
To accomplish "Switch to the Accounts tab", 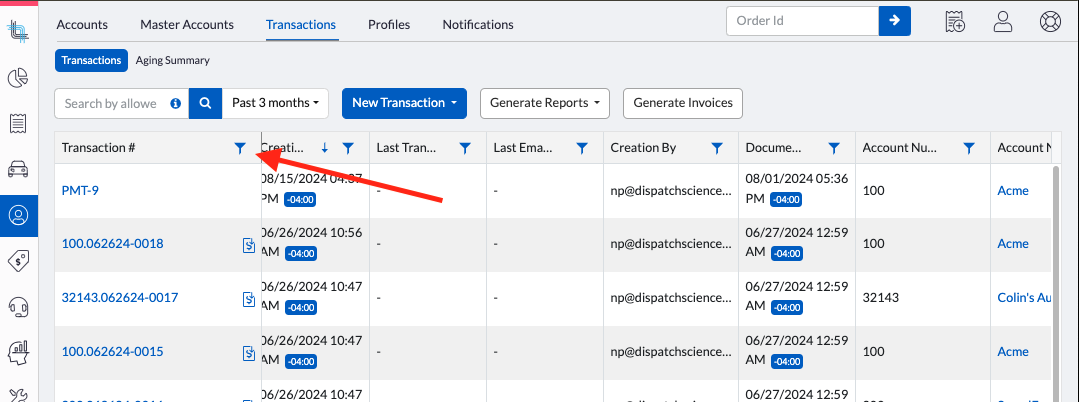I will [x=82, y=25].
